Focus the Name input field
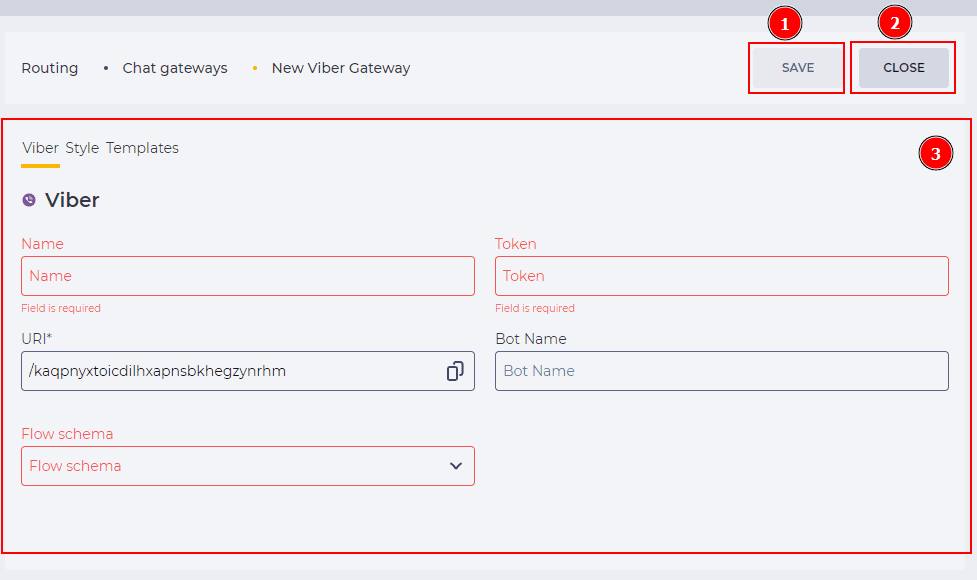Viewport: 977px width, 580px height. point(248,276)
